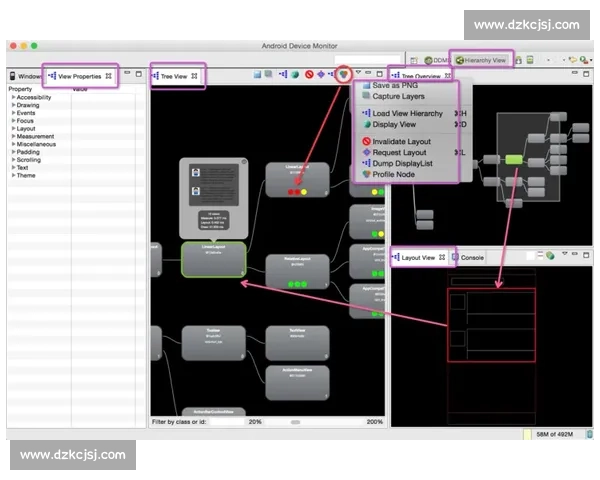Expand the Events property group

(x=13, y=113)
